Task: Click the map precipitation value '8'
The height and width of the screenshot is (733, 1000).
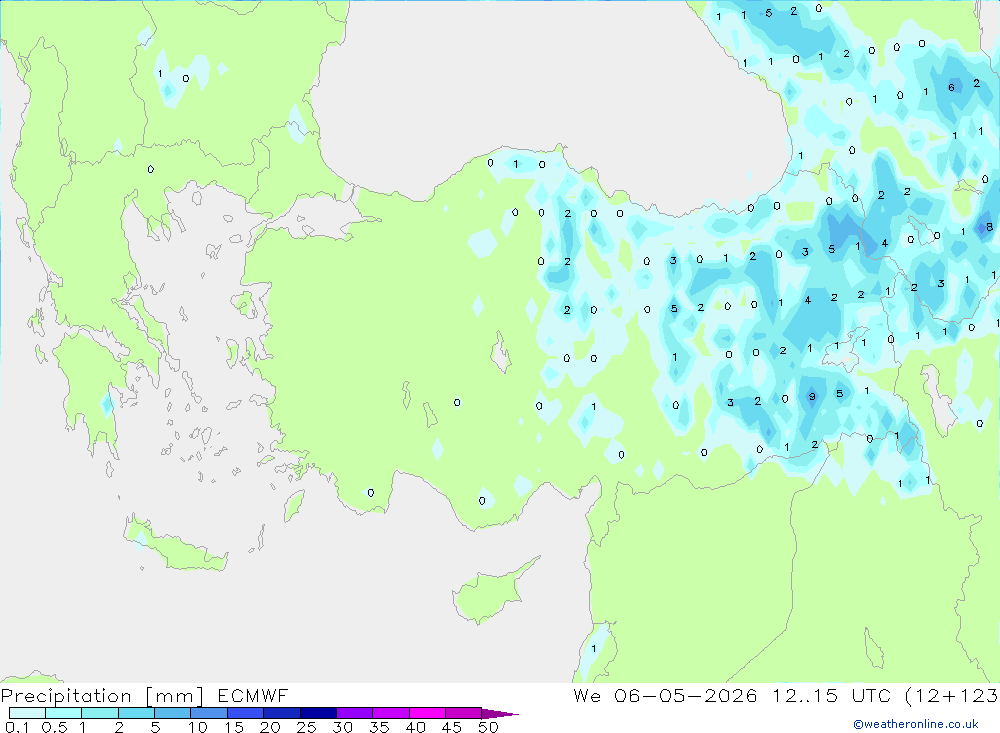Action: click(x=989, y=226)
